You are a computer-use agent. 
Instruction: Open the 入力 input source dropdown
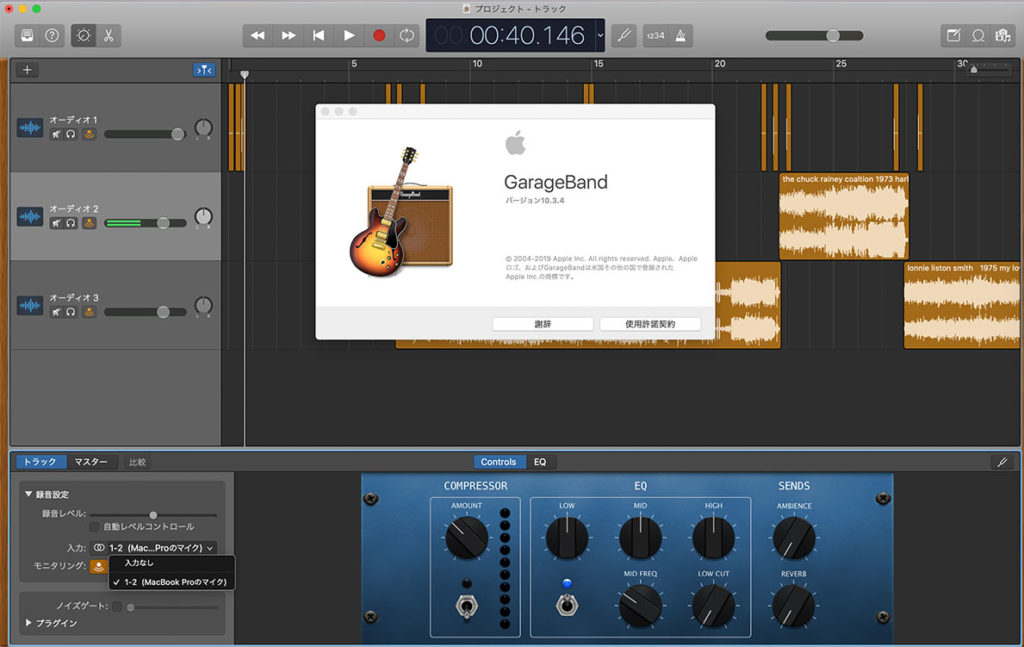(153, 548)
